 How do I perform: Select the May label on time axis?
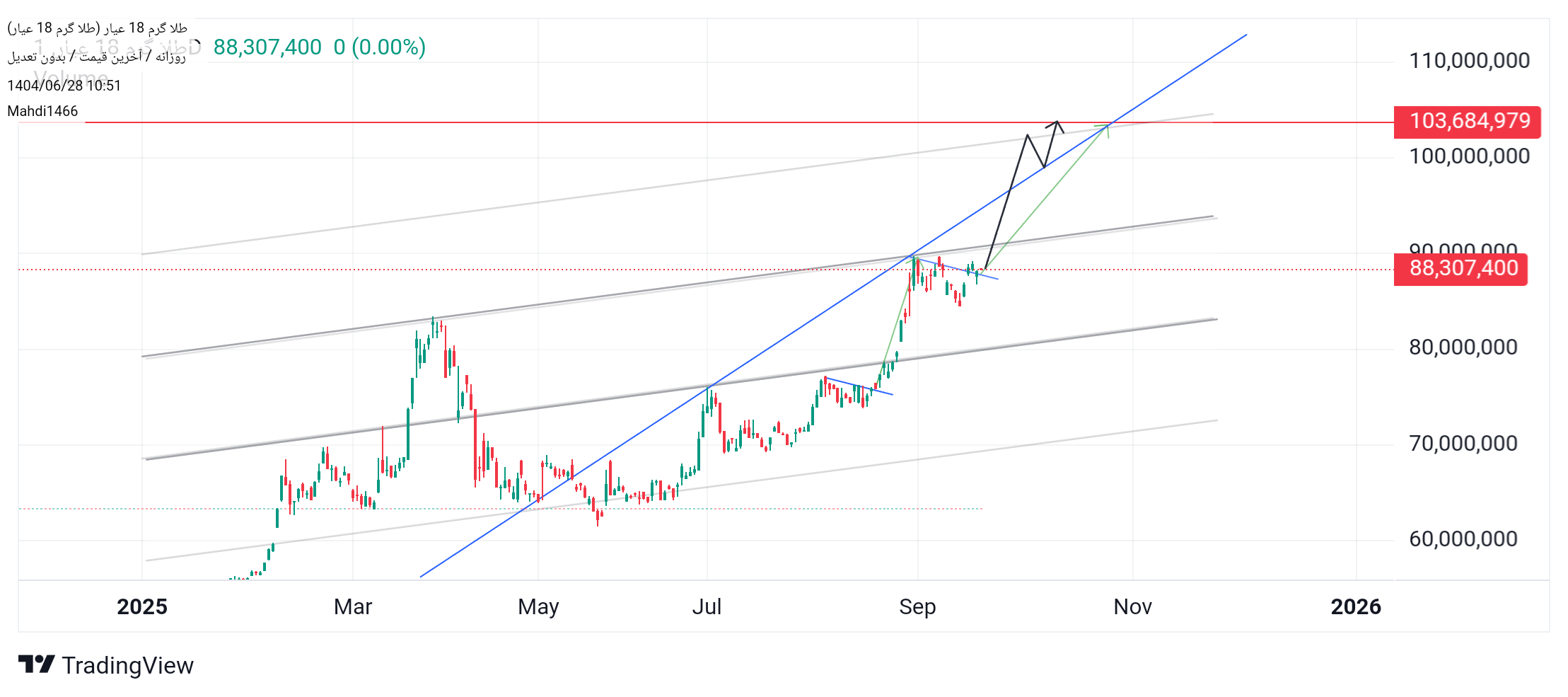point(538,607)
